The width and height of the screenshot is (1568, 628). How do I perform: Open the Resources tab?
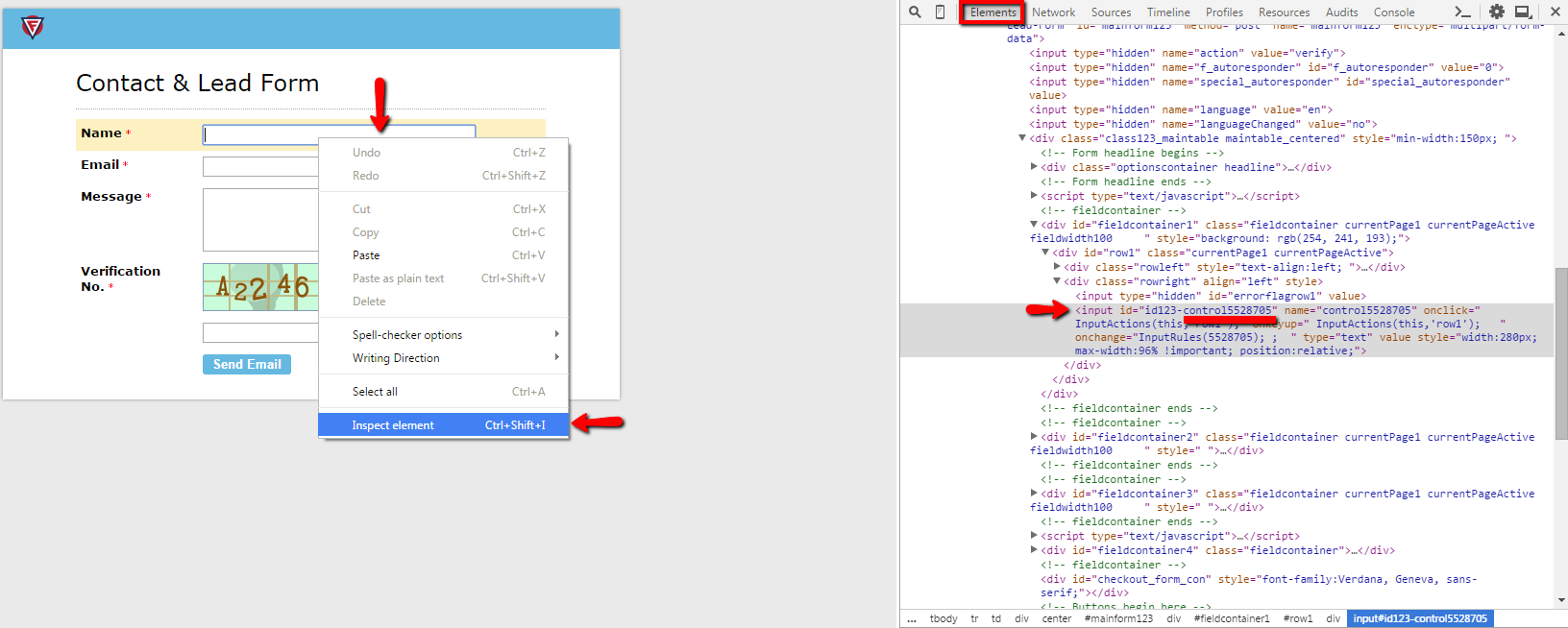point(1284,12)
